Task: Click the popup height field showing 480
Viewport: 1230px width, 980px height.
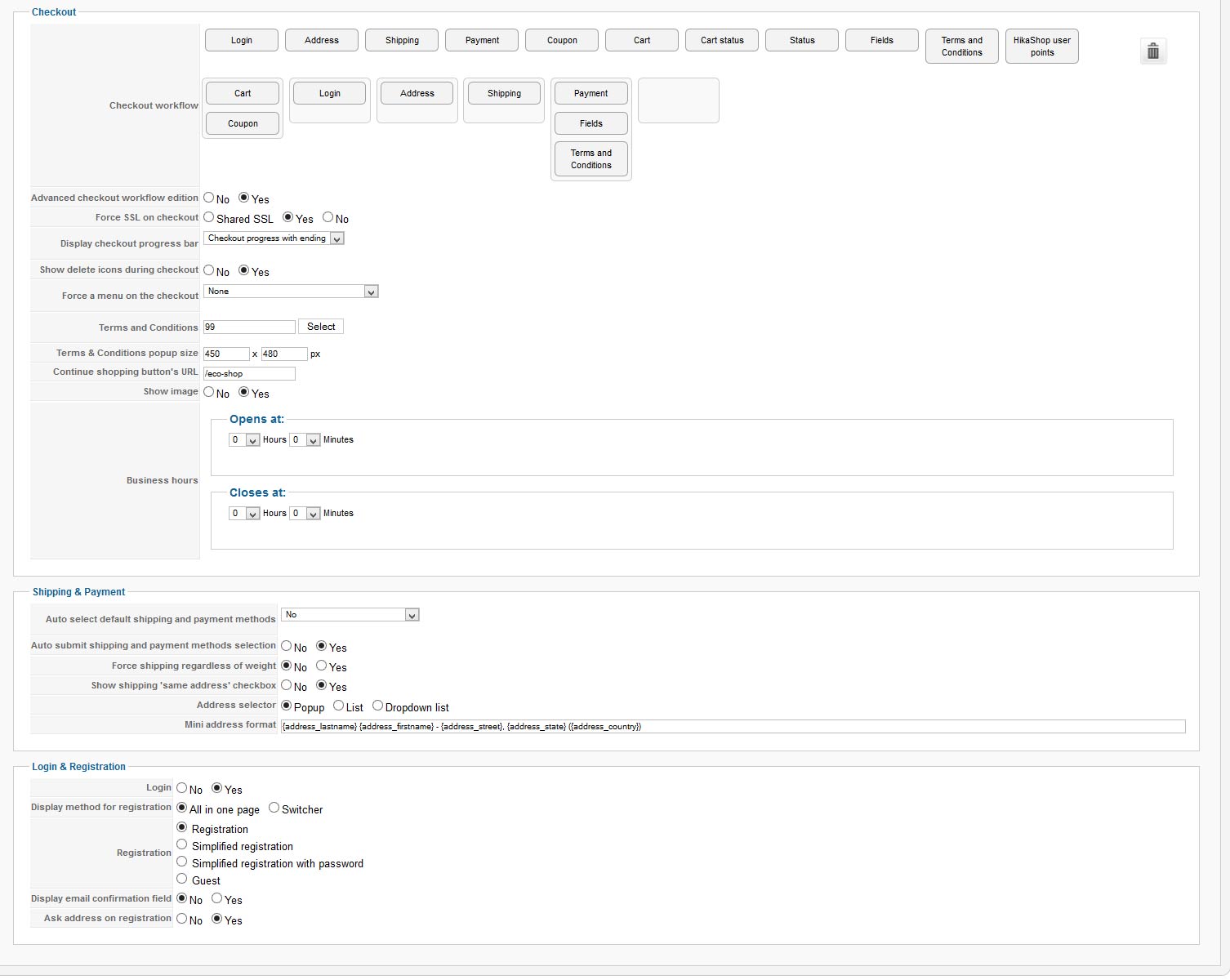Action: coord(284,354)
